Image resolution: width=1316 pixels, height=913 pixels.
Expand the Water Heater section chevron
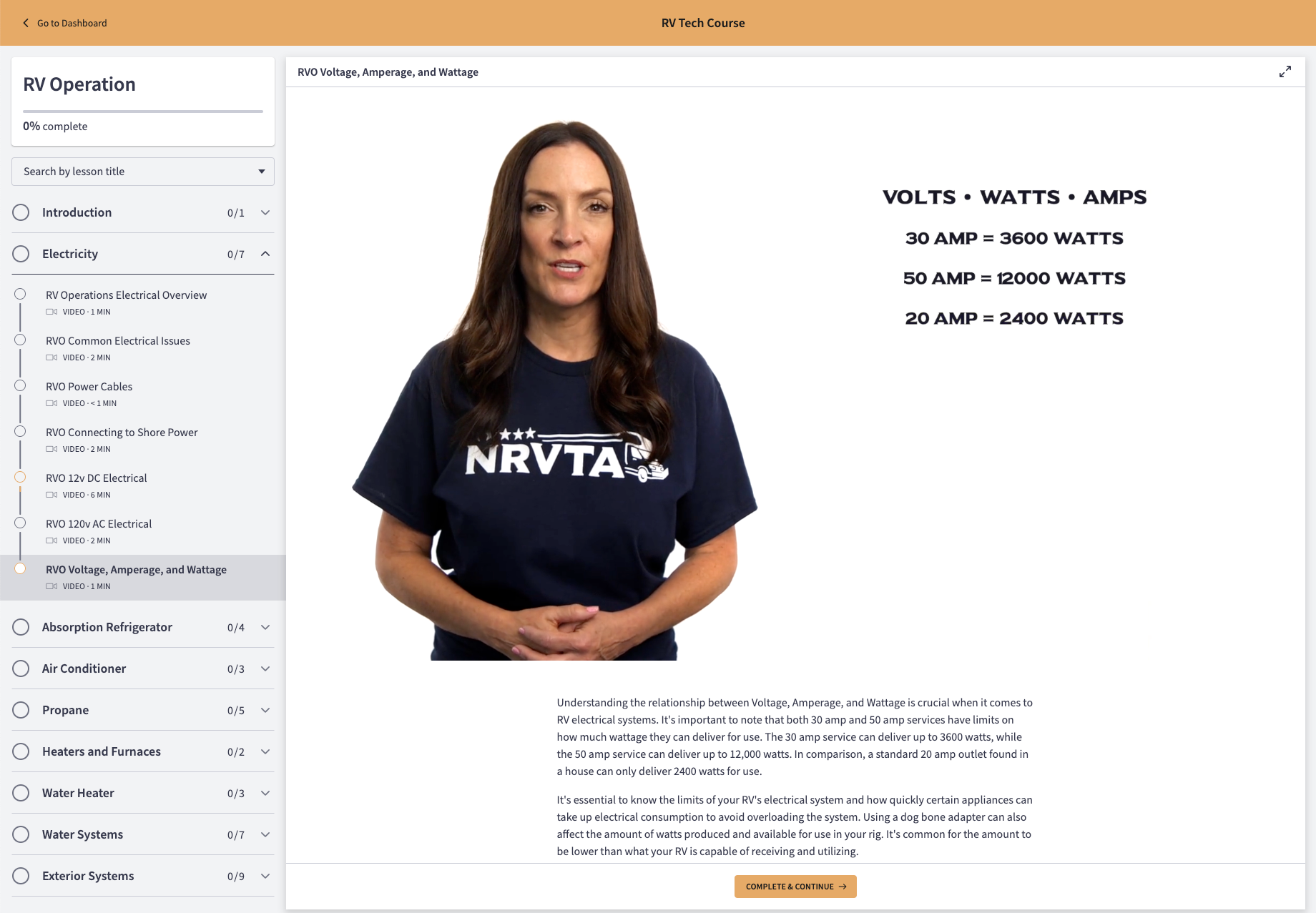pos(265,793)
